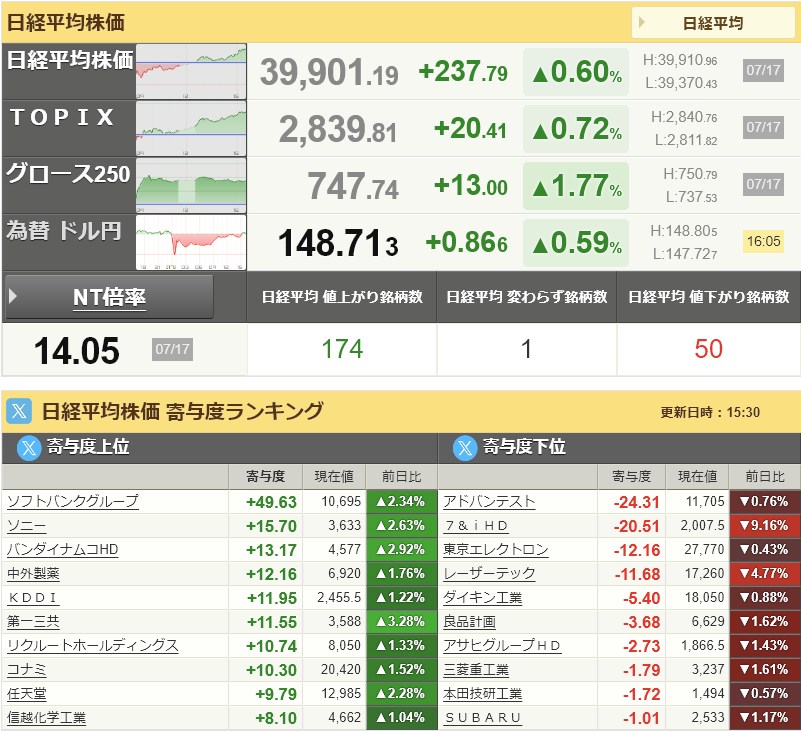Click the price 27,770 for 東京エレクトロン
Screen dimensions: 801x731
[x=704, y=549]
